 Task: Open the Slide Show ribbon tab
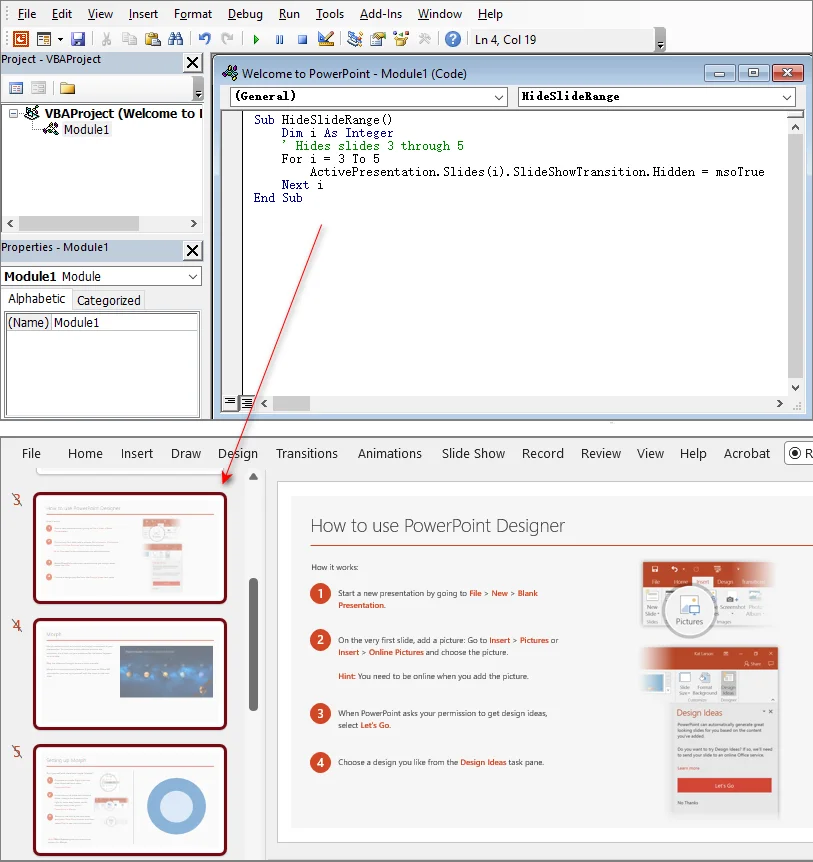[x=473, y=454]
